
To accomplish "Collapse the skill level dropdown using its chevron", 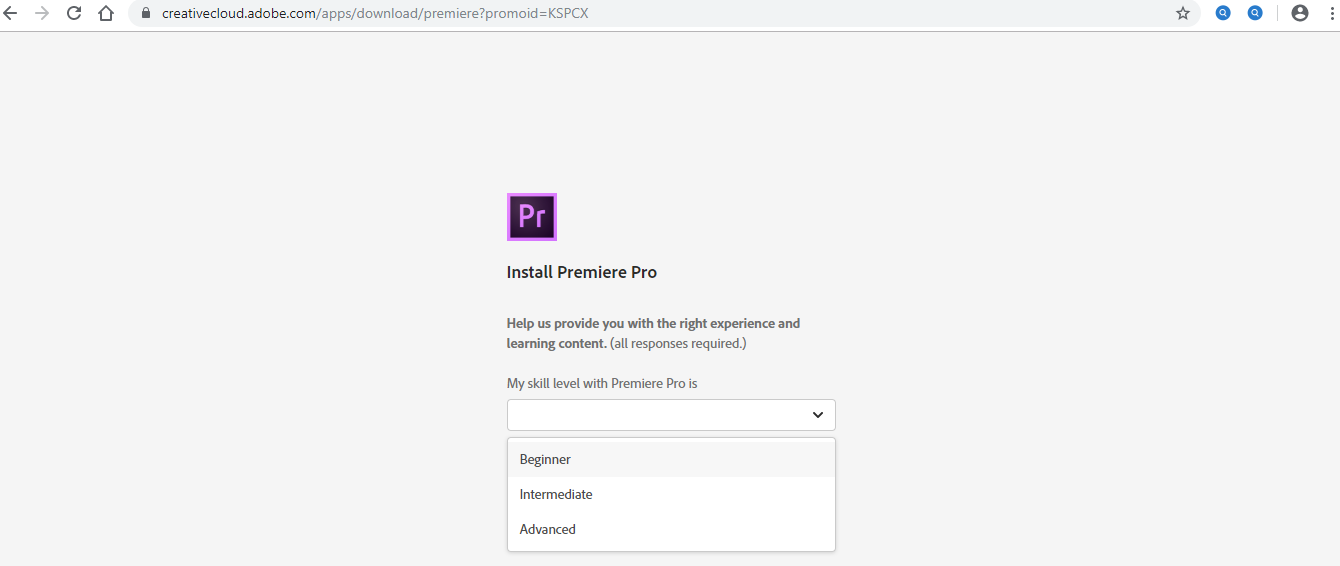I will (818, 415).
